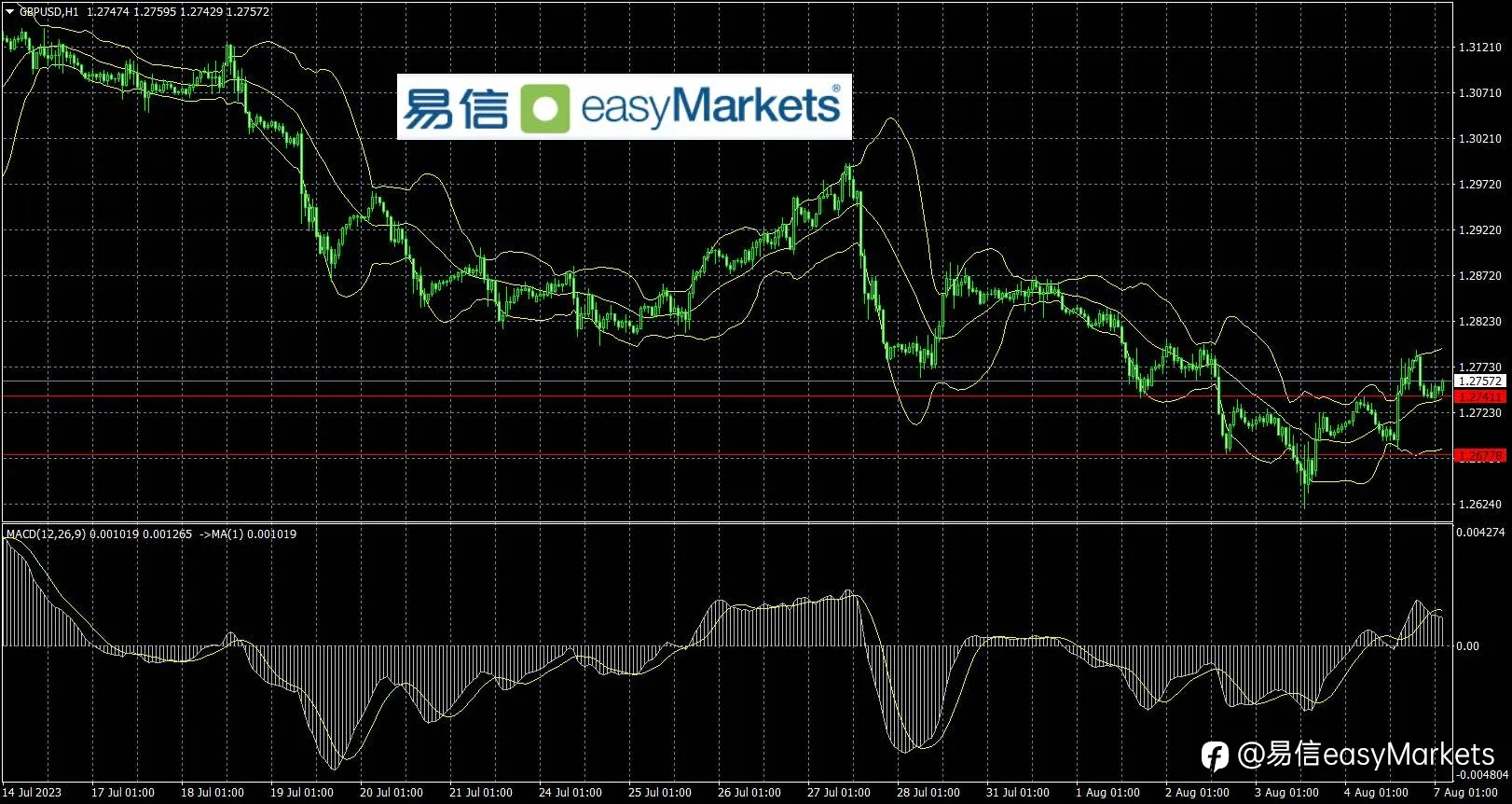Viewport: 1512px width, 804px height.
Task: Select the upper red line price tag 1.27411
Action: [x=1479, y=396]
